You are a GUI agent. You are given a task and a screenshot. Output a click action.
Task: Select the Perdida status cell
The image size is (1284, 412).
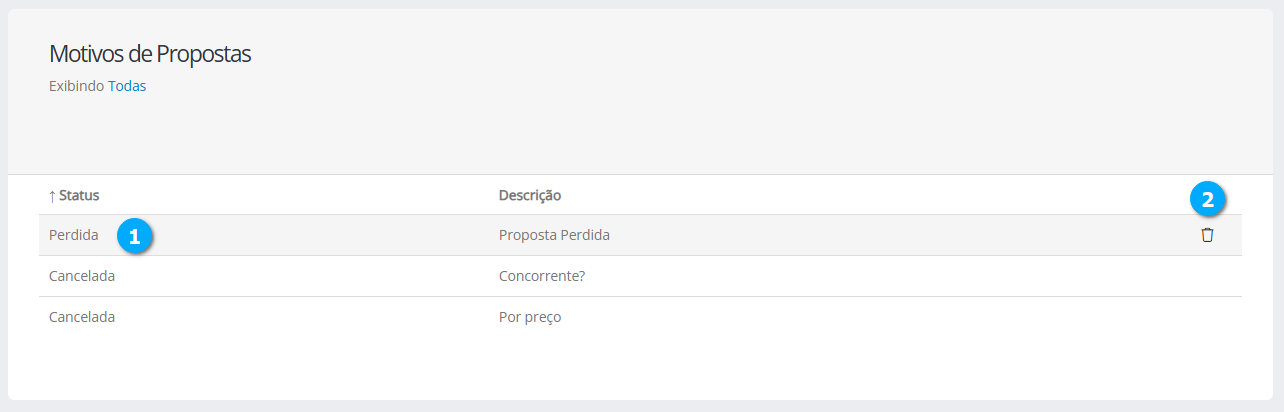pos(74,235)
